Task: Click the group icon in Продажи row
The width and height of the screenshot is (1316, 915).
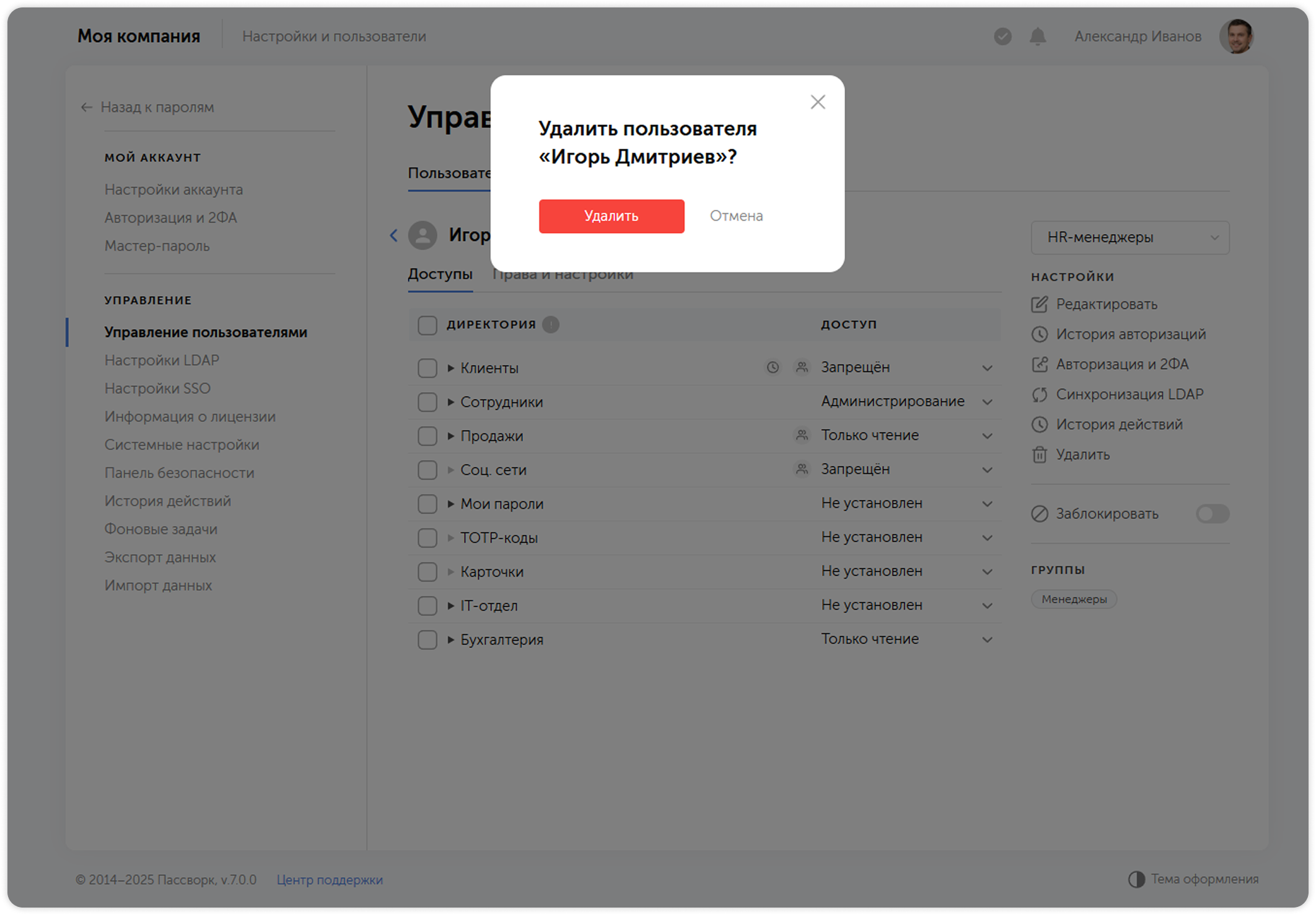Action: click(x=801, y=436)
